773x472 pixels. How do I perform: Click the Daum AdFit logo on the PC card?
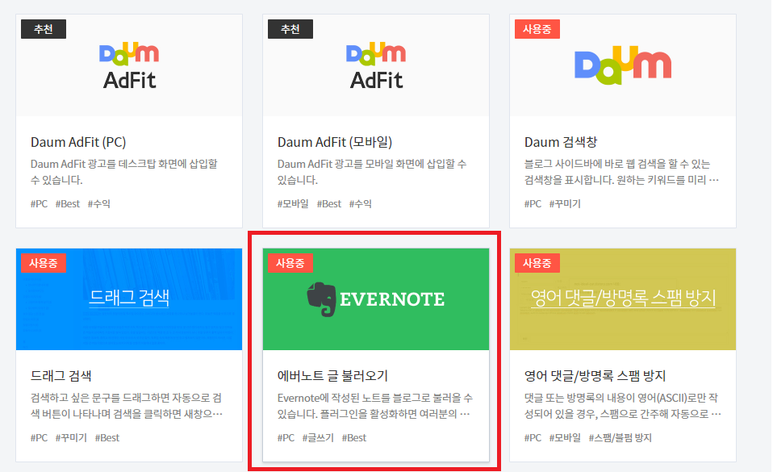(129, 66)
